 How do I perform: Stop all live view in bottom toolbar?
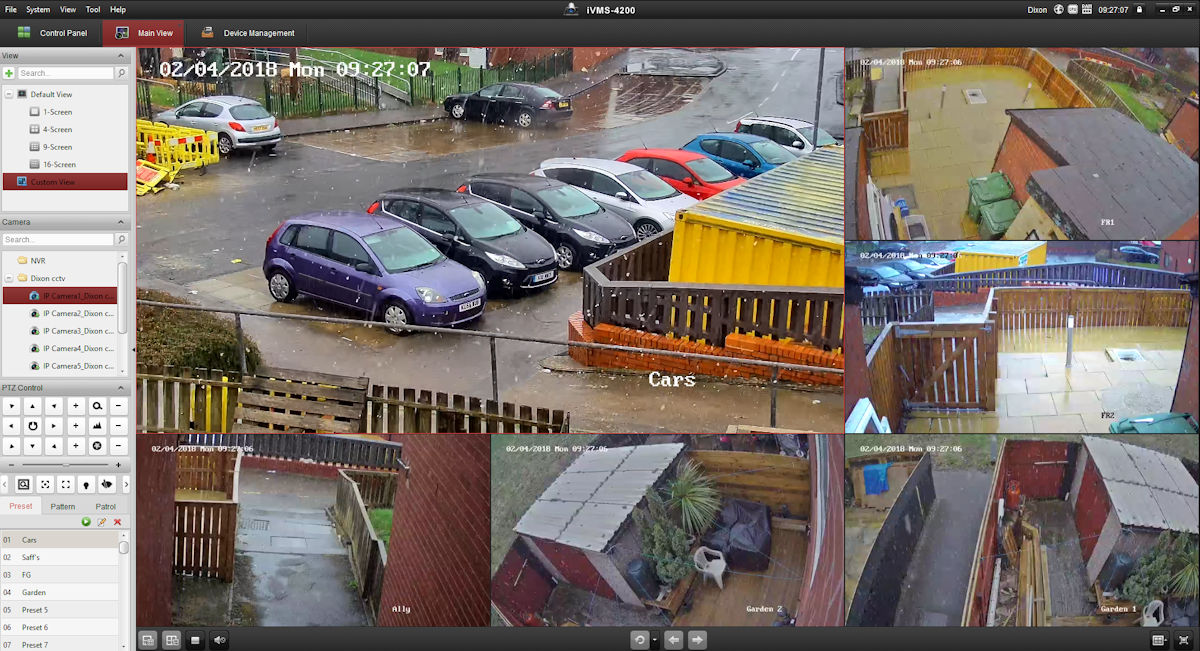(x=196, y=640)
